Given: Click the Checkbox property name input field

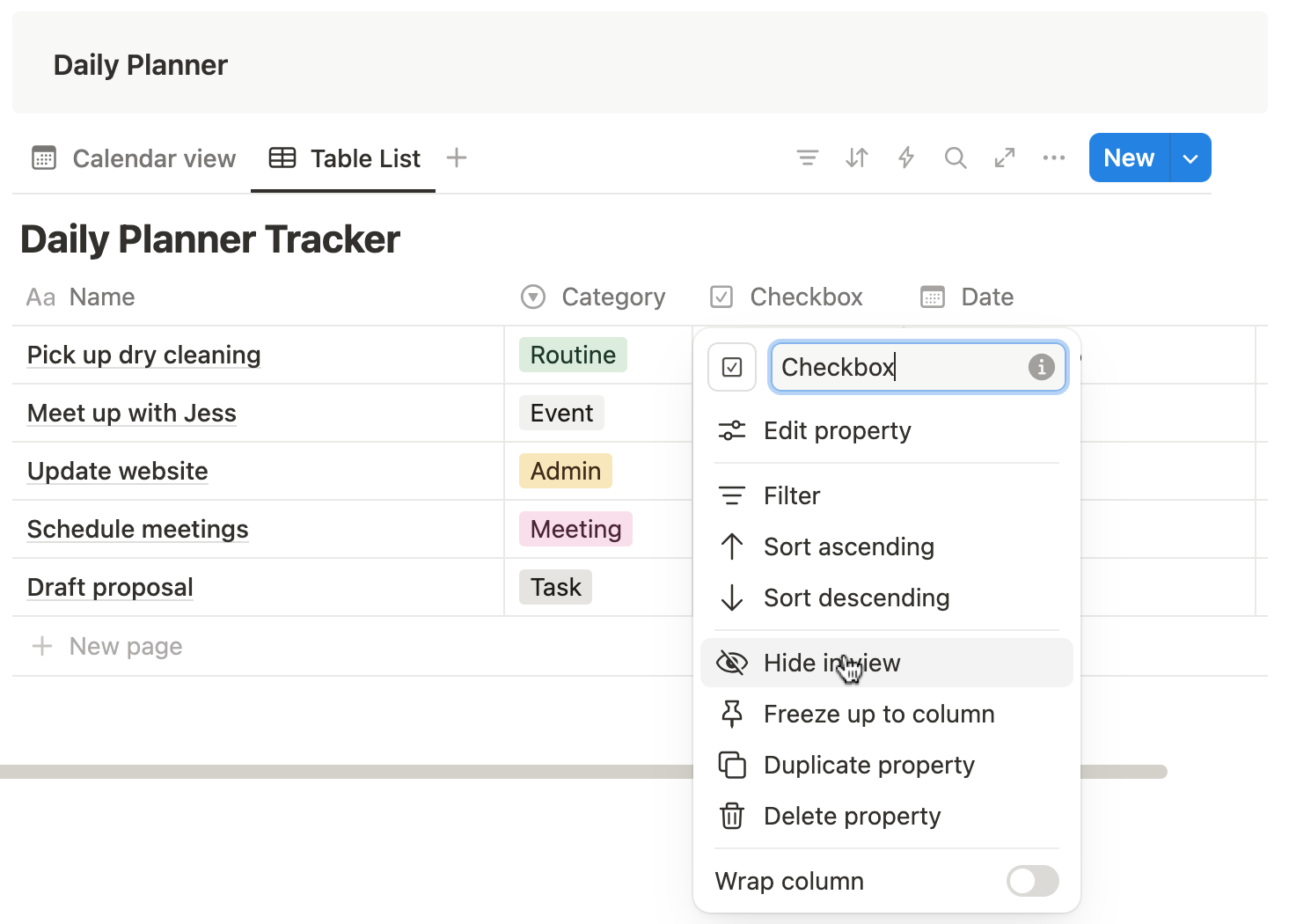Looking at the screenshot, I should tap(918, 367).
